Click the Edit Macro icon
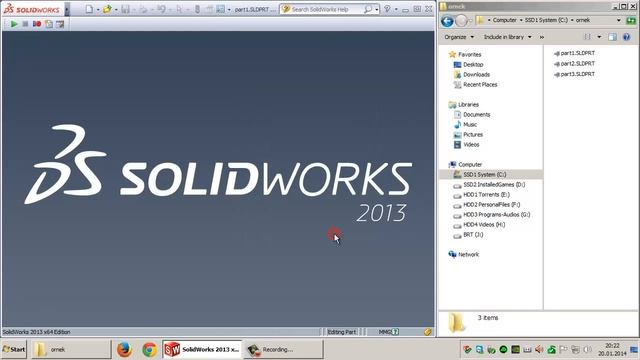This screenshot has height=360, width=640. coord(60,24)
